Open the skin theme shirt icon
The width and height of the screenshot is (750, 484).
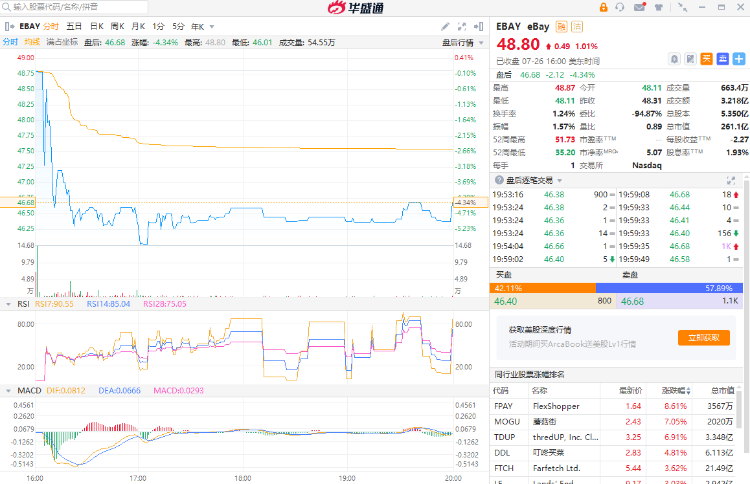pyautogui.click(x=659, y=7)
